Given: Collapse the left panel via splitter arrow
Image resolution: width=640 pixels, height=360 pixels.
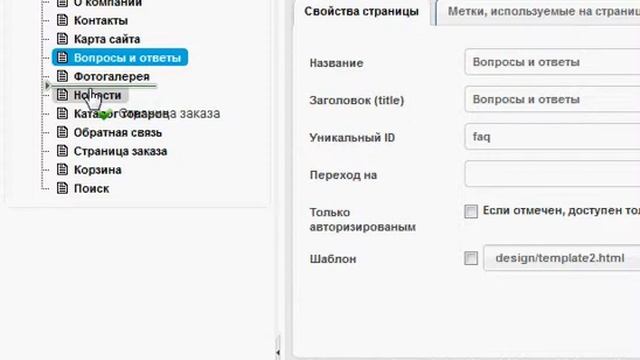Looking at the screenshot, I should coord(278,351).
